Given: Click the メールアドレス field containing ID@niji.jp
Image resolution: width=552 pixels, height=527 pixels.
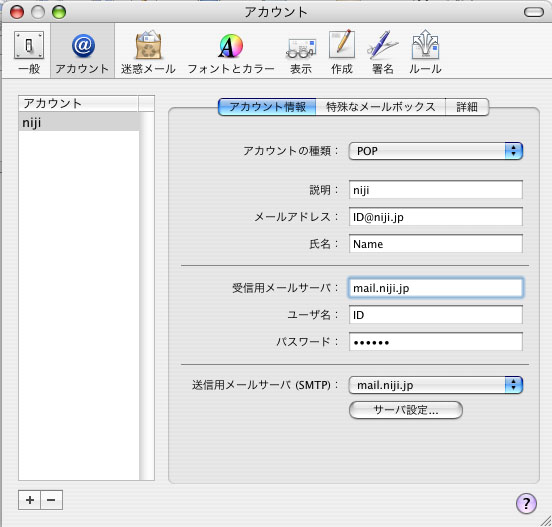Looking at the screenshot, I should coord(436,217).
